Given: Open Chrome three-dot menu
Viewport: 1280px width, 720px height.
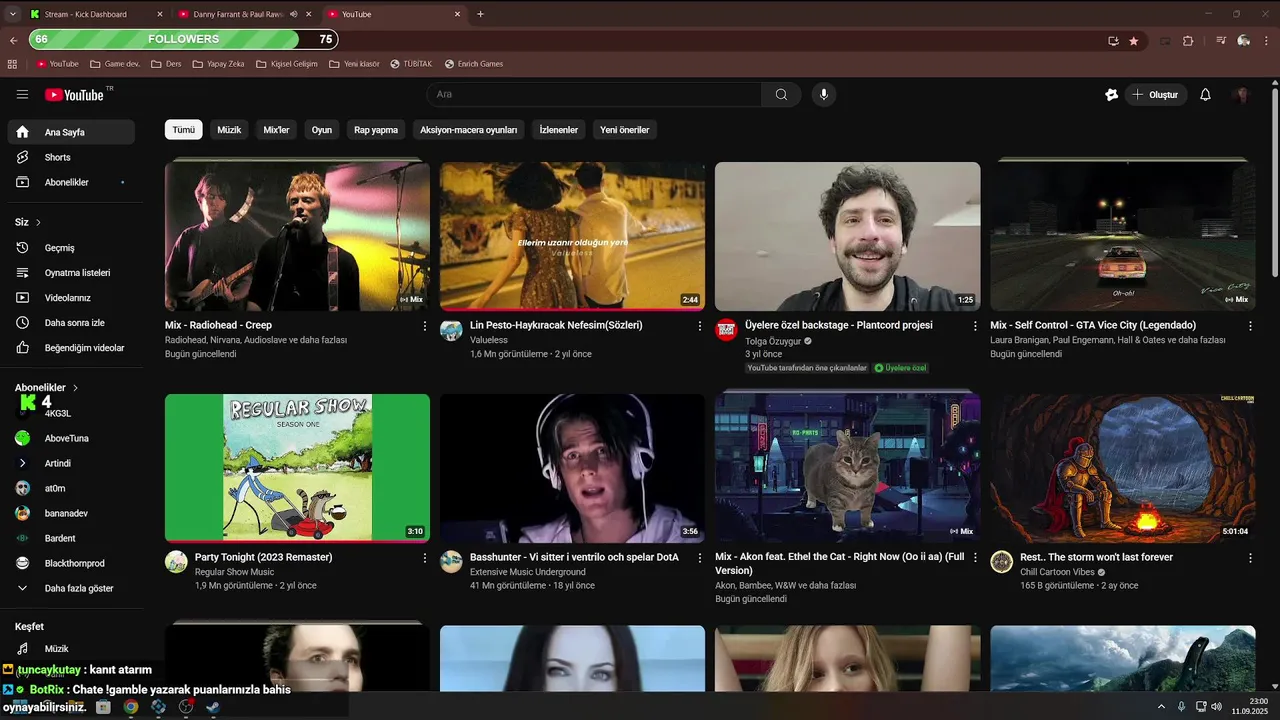Looking at the screenshot, I should point(1268,41).
